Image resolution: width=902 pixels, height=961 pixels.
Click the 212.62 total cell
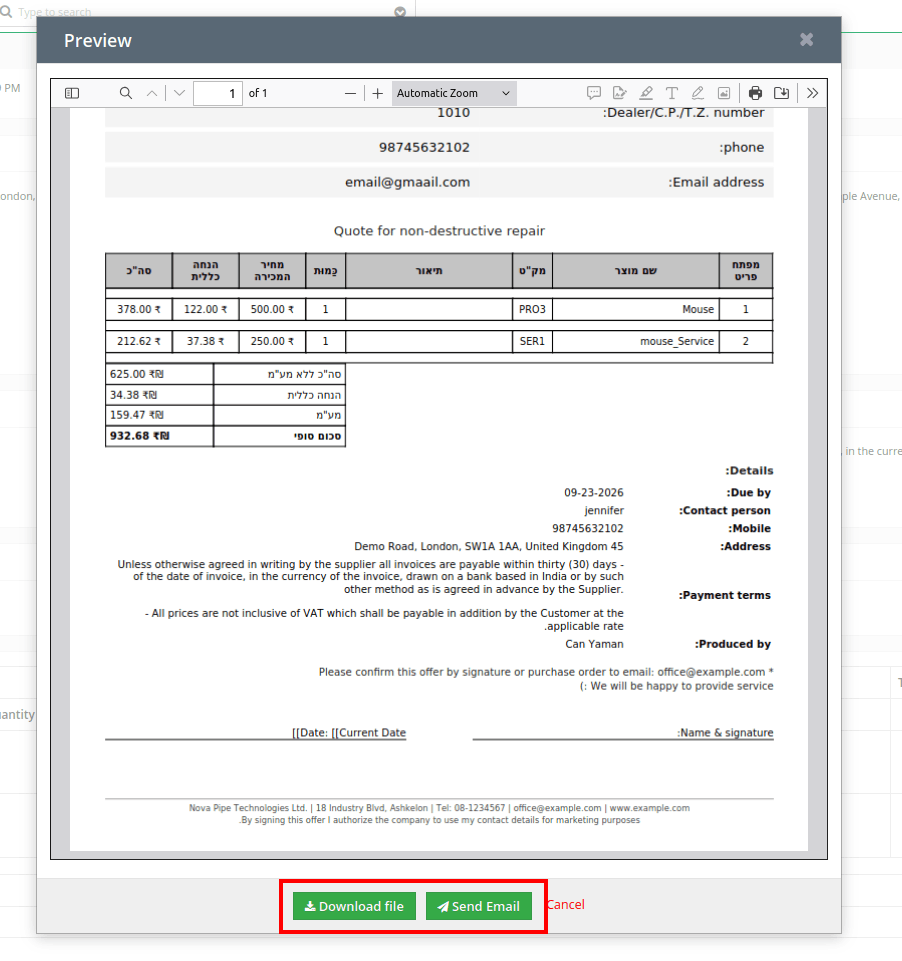tap(138, 341)
